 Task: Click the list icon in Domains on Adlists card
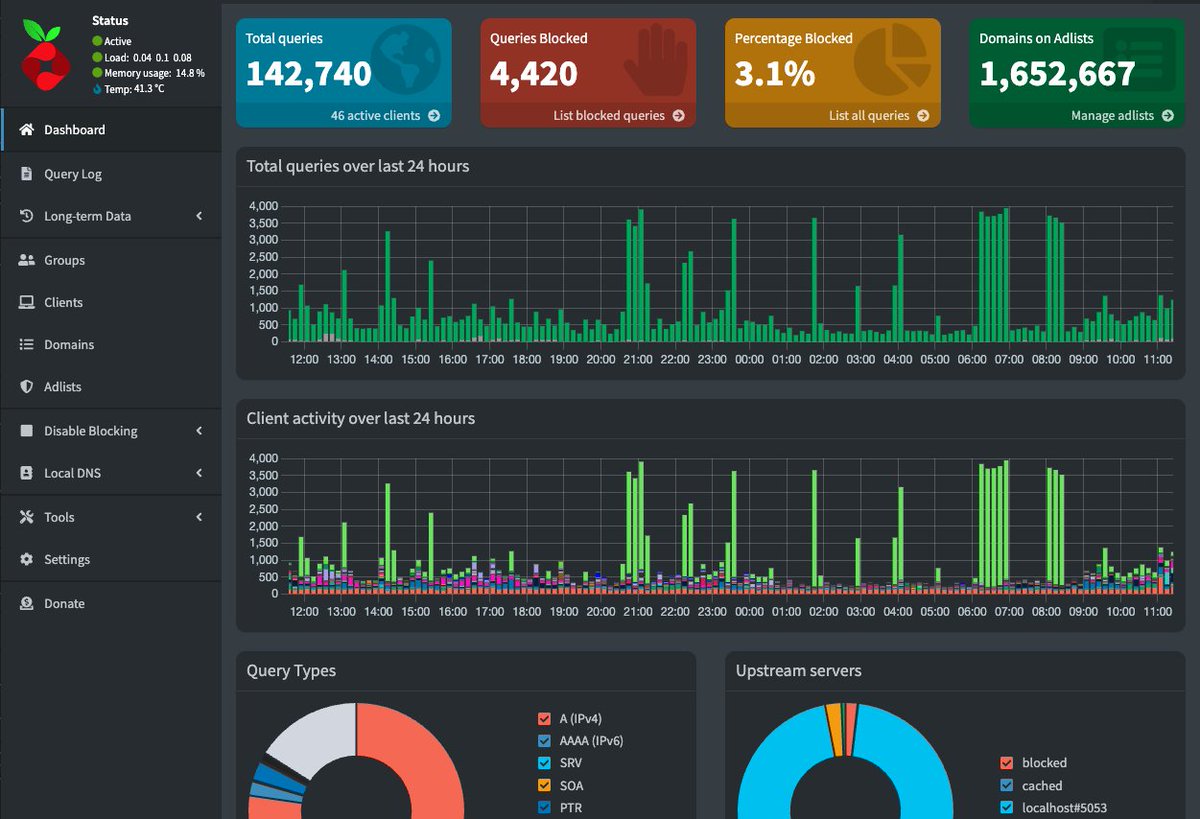[1140, 60]
